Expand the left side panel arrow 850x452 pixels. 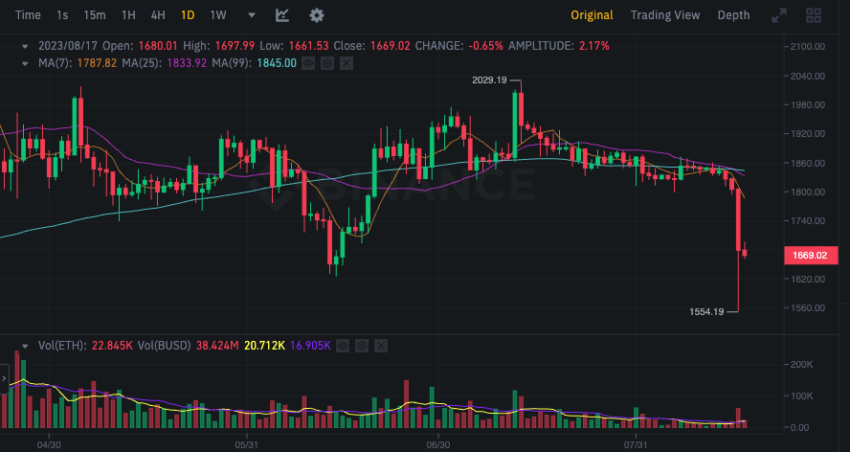[x=4, y=378]
